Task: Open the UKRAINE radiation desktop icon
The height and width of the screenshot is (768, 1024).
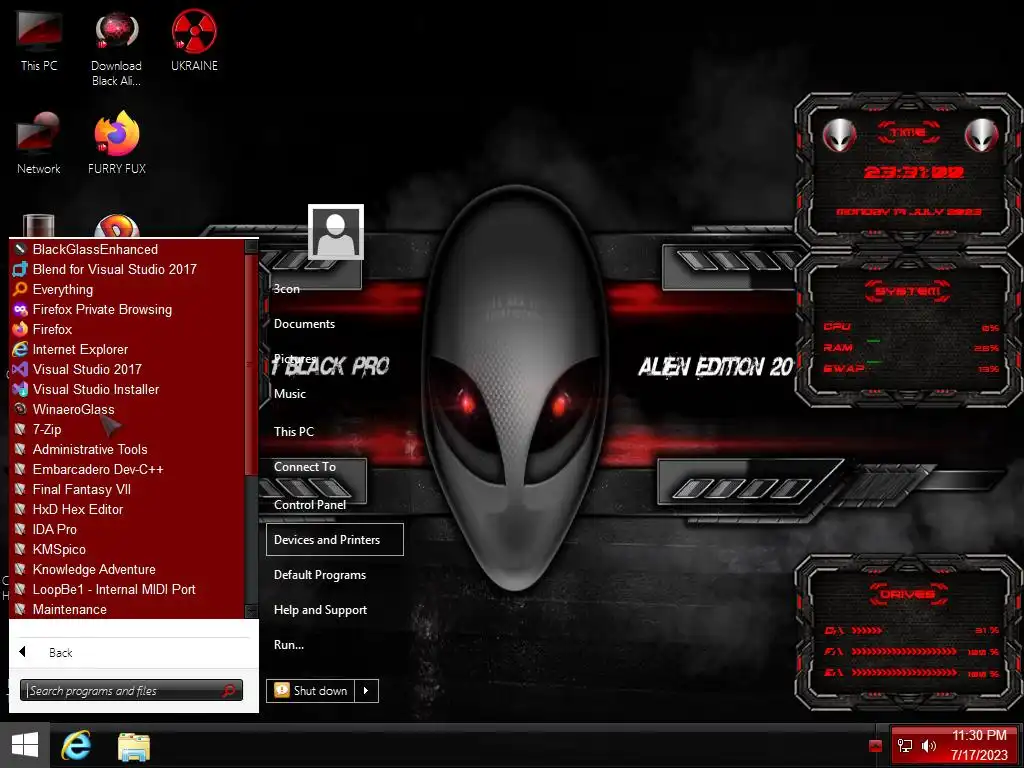Action: [x=194, y=41]
